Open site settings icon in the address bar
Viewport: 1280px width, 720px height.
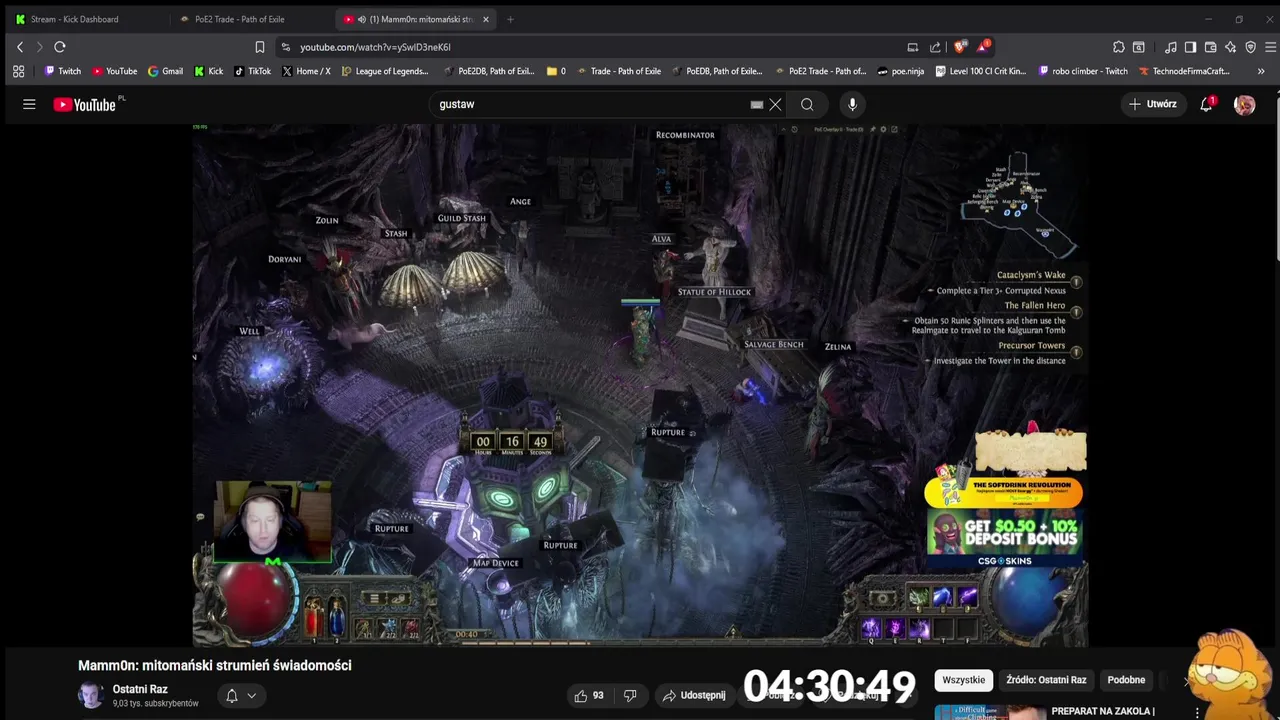click(286, 47)
